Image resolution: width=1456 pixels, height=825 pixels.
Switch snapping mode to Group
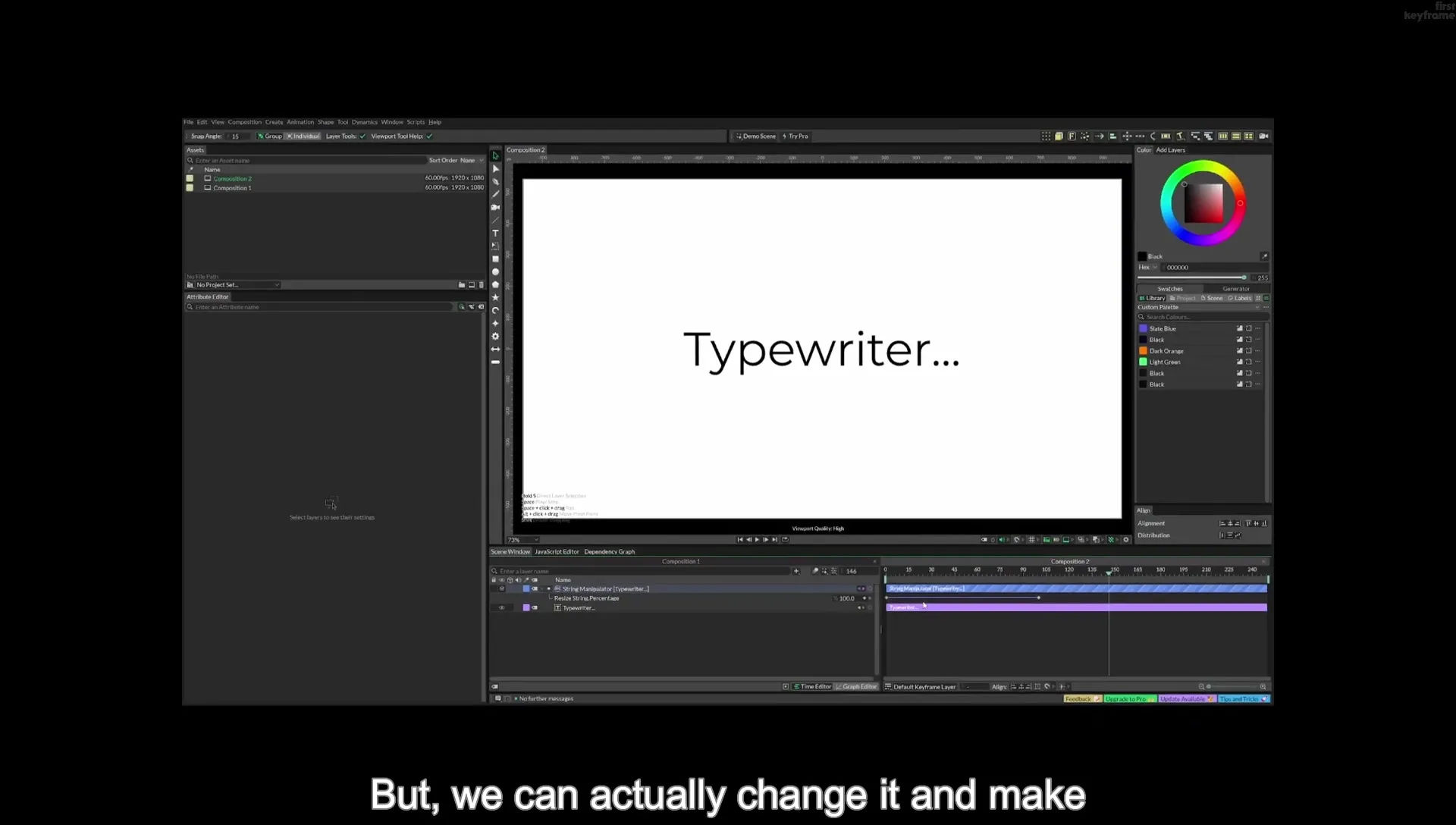(x=269, y=136)
